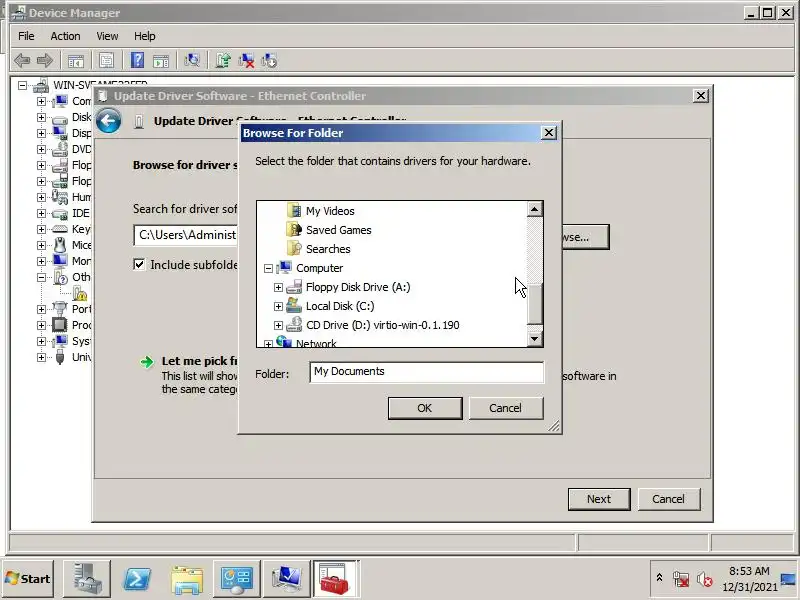Open the Properties toolbar icon

tap(106, 61)
